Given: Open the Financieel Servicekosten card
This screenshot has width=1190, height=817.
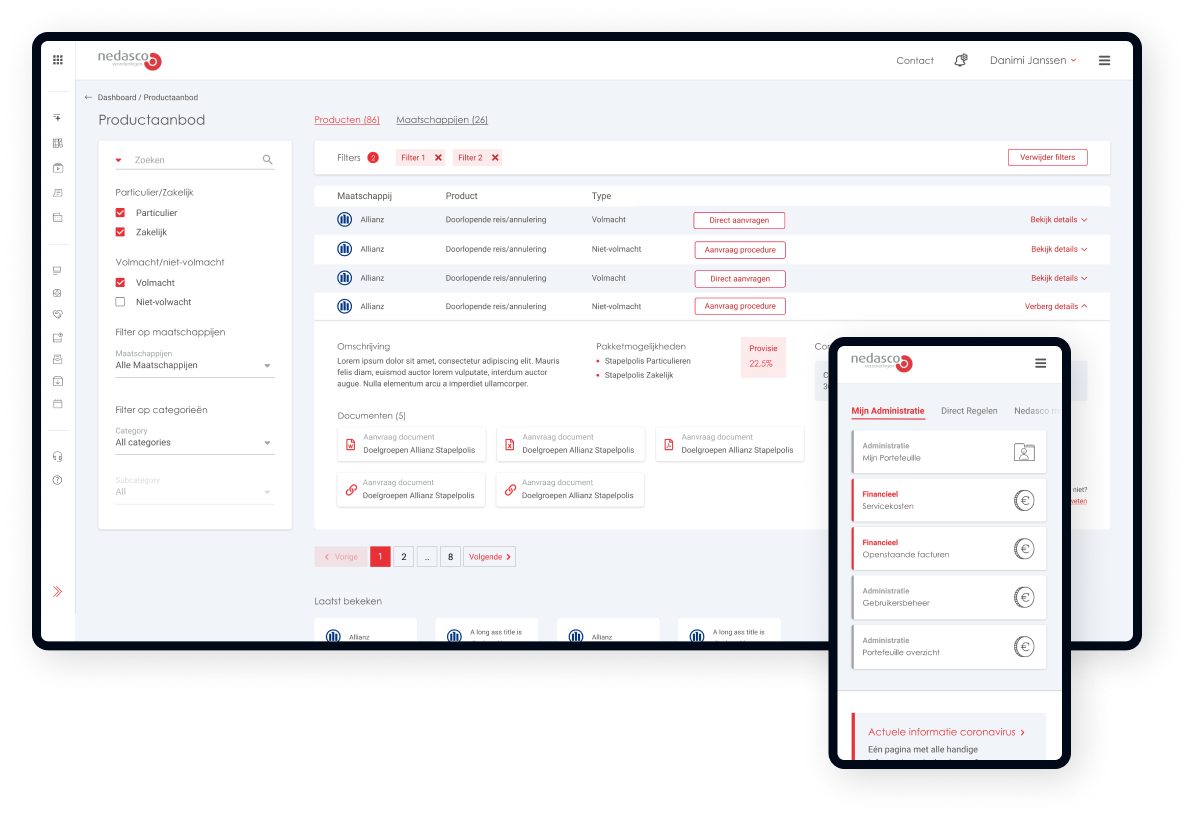Looking at the screenshot, I should [949, 500].
